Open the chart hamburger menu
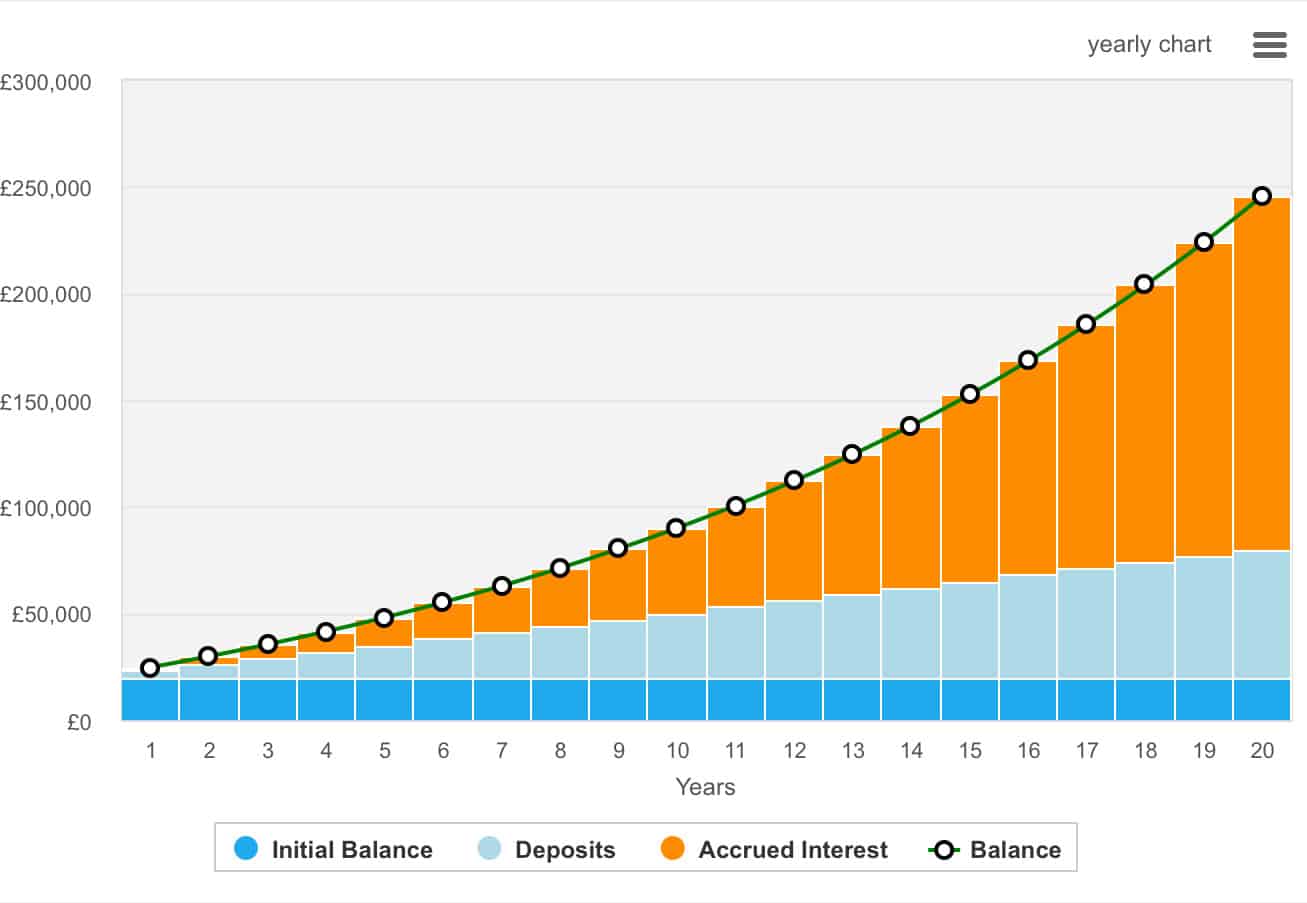The width and height of the screenshot is (1307, 903). click(x=1269, y=45)
